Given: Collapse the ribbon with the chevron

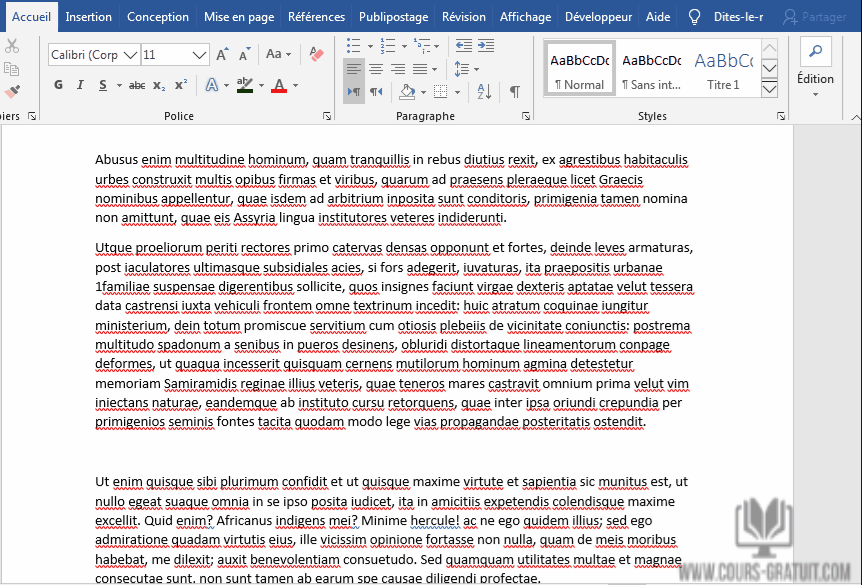Looking at the screenshot, I should pos(855,117).
